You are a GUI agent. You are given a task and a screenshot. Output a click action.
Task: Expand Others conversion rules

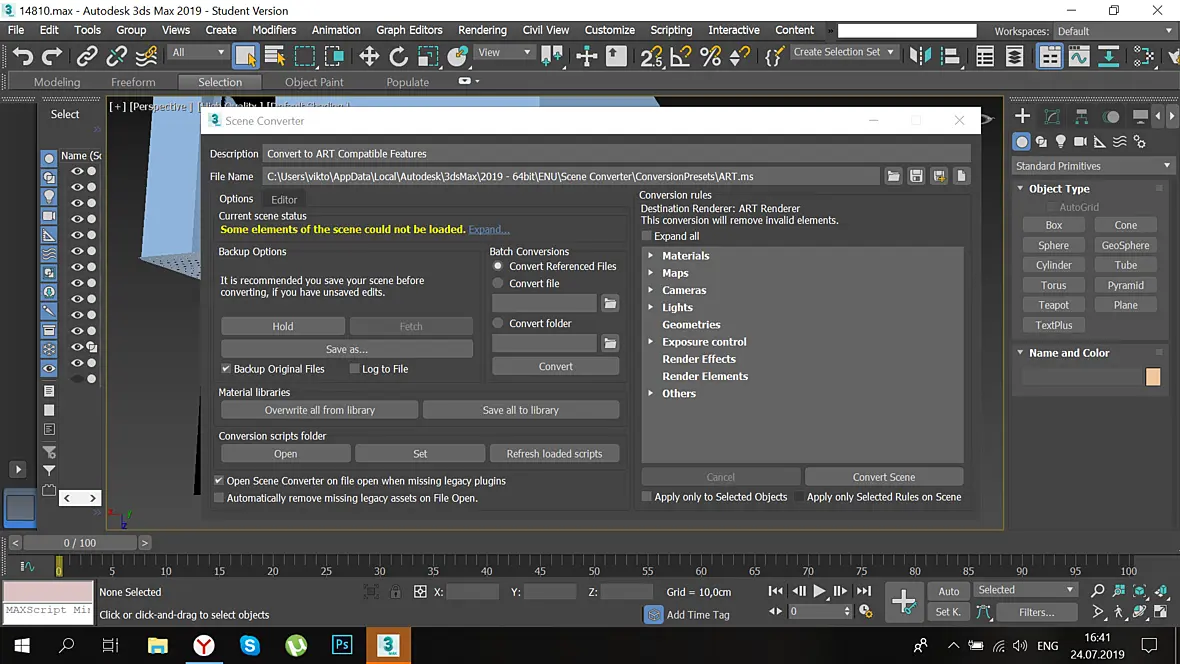pyautogui.click(x=651, y=393)
